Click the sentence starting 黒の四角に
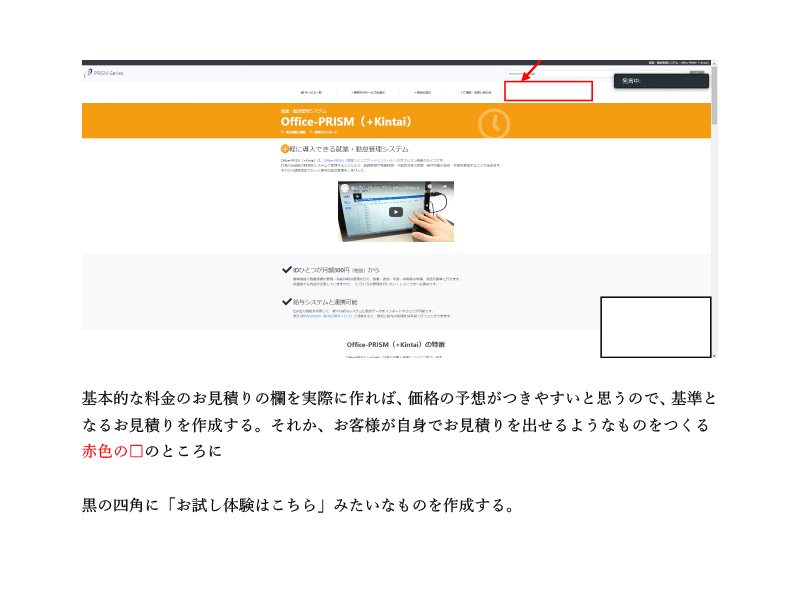This screenshot has height=600, width=800. coord(298,505)
